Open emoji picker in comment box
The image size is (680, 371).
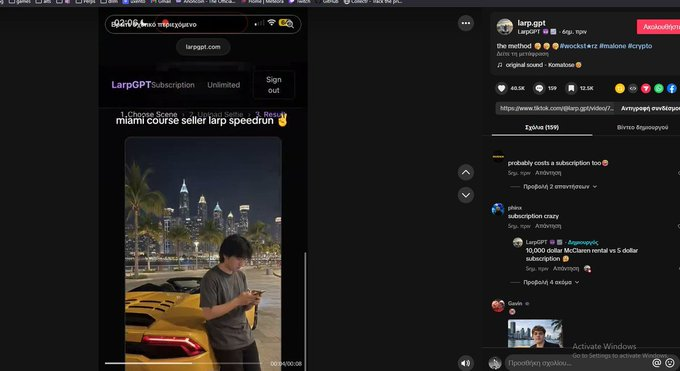(670, 363)
